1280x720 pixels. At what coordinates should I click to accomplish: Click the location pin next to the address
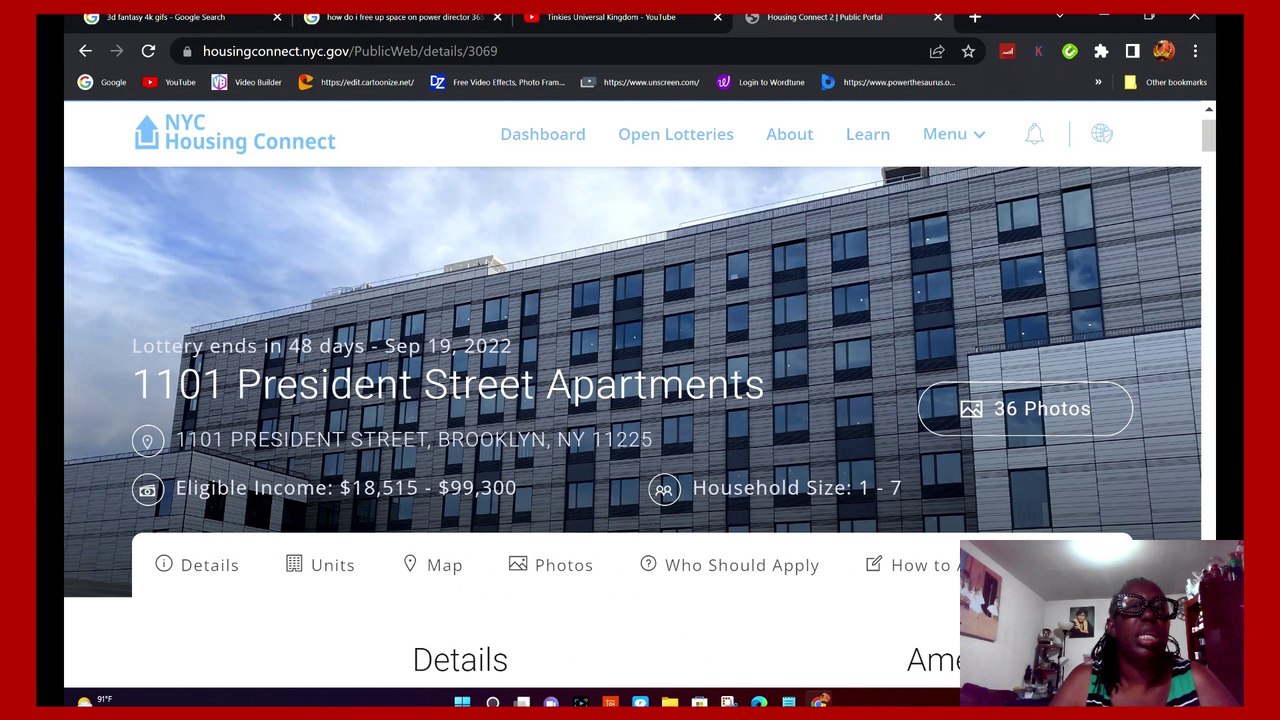pyautogui.click(x=148, y=440)
